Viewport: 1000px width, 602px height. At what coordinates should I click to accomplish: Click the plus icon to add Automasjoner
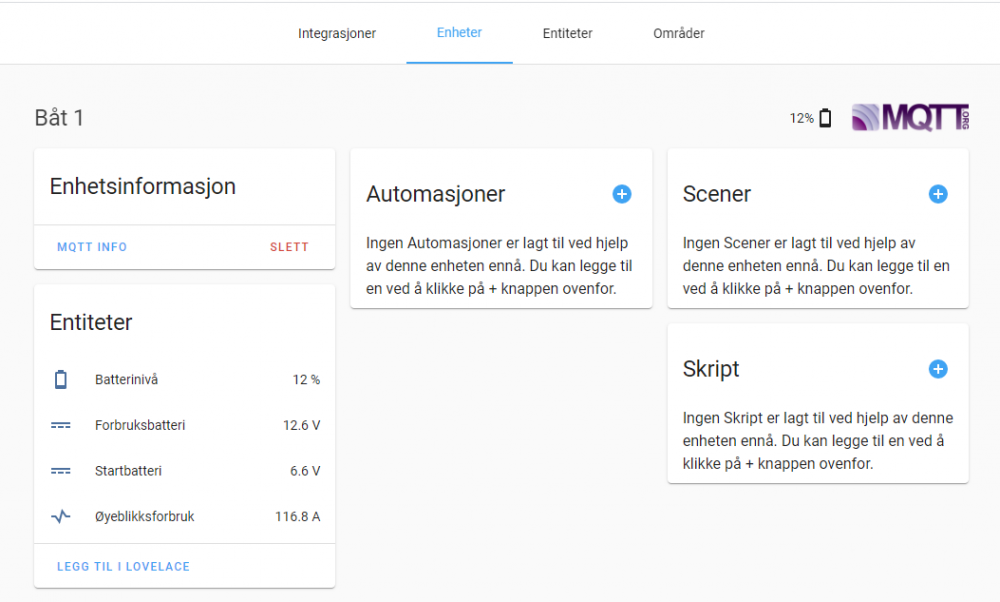pyautogui.click(x=621, y=194)
